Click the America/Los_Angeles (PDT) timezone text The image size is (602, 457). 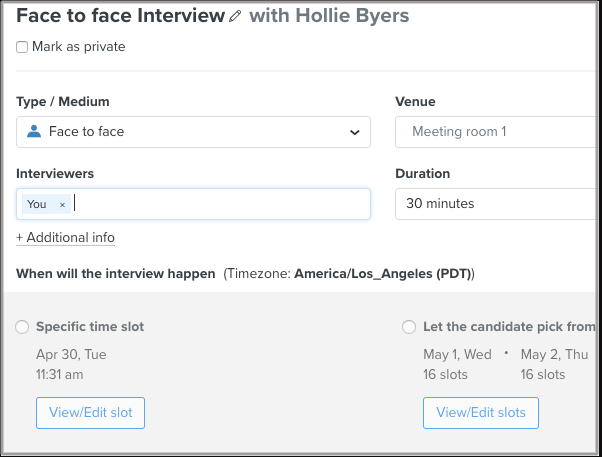[x=382, y=274]
